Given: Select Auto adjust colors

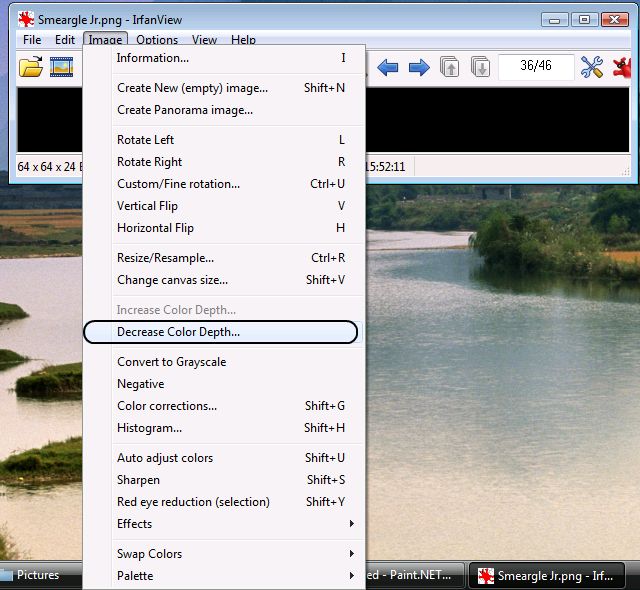Looking at the screenshot, I should point(223,458).
